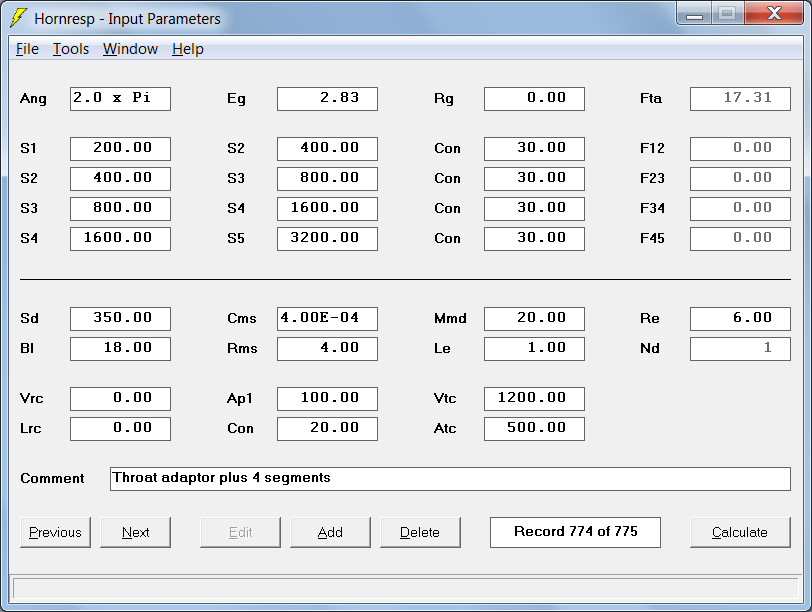Select the S1 field showing 200.00
812x612 pixels.
click(x=120, y=149)
